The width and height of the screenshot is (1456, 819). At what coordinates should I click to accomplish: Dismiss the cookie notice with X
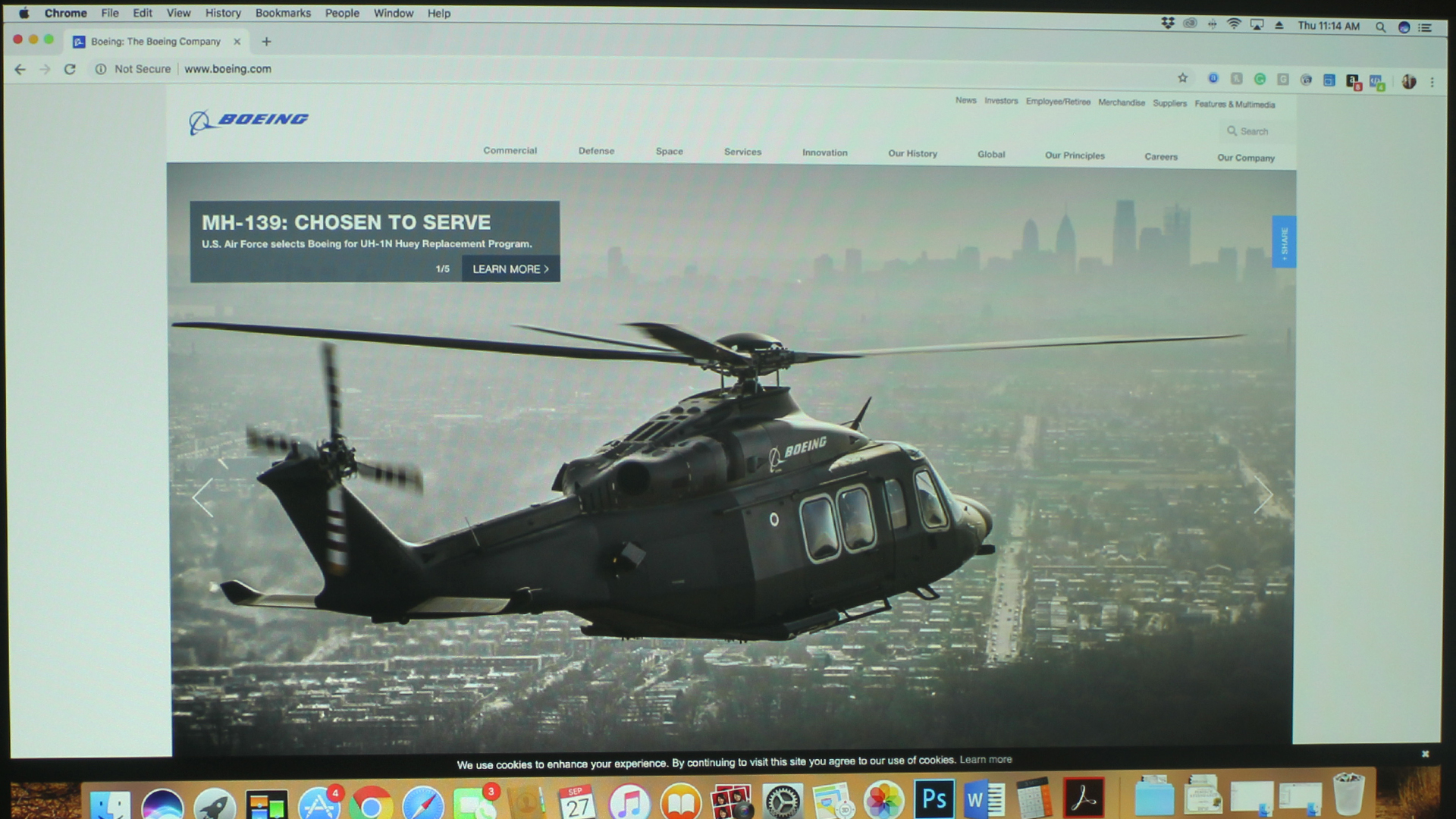pos(1425,754)
